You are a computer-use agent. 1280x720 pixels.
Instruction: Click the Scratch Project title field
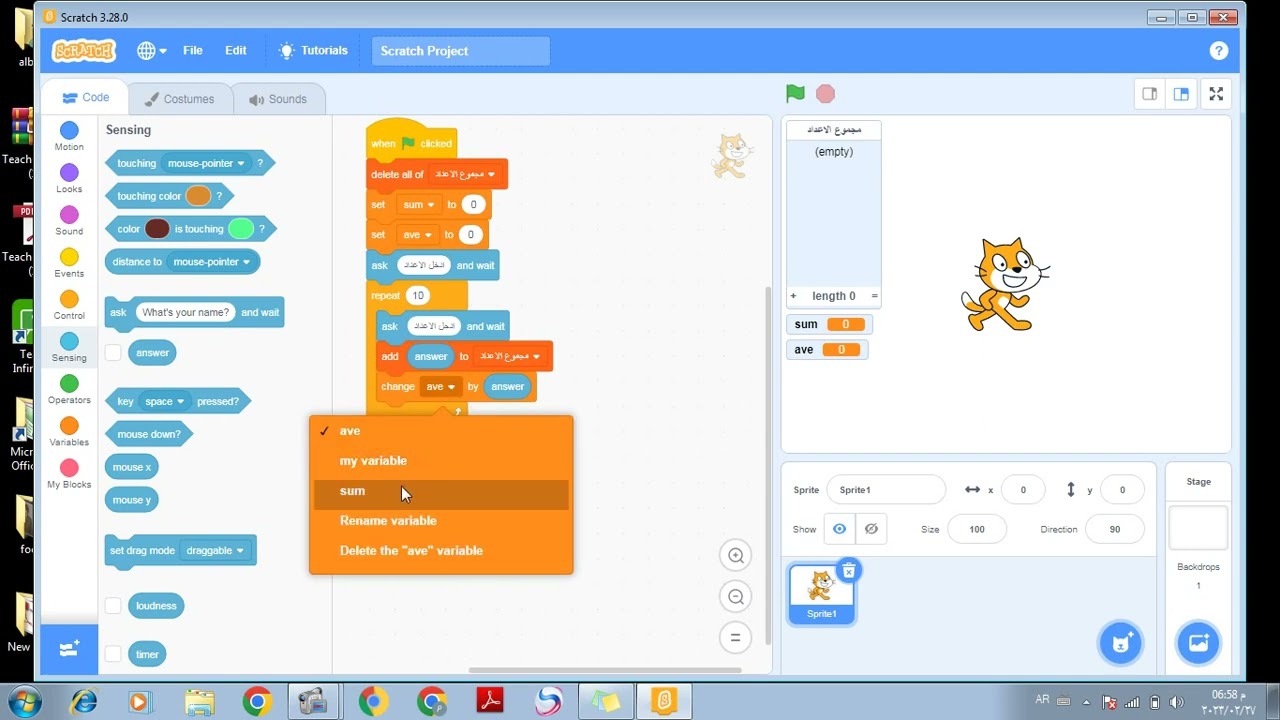461,51
